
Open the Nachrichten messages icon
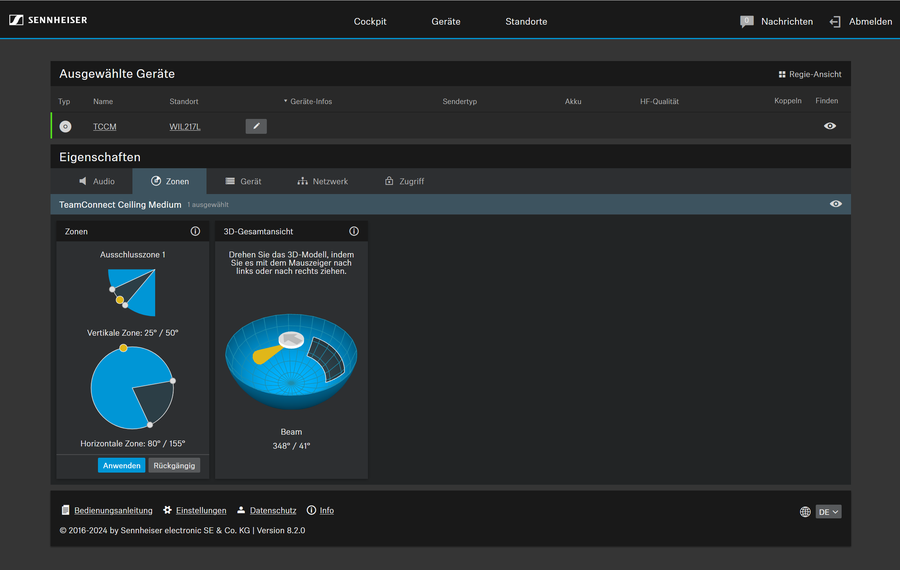coord(746,22)
